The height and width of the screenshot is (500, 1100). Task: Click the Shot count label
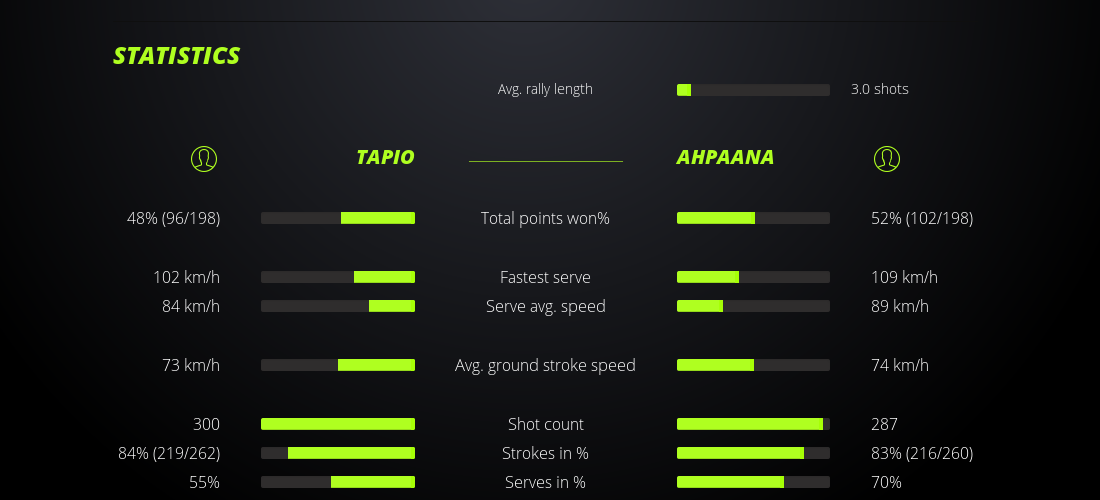[x=545, y=424]
